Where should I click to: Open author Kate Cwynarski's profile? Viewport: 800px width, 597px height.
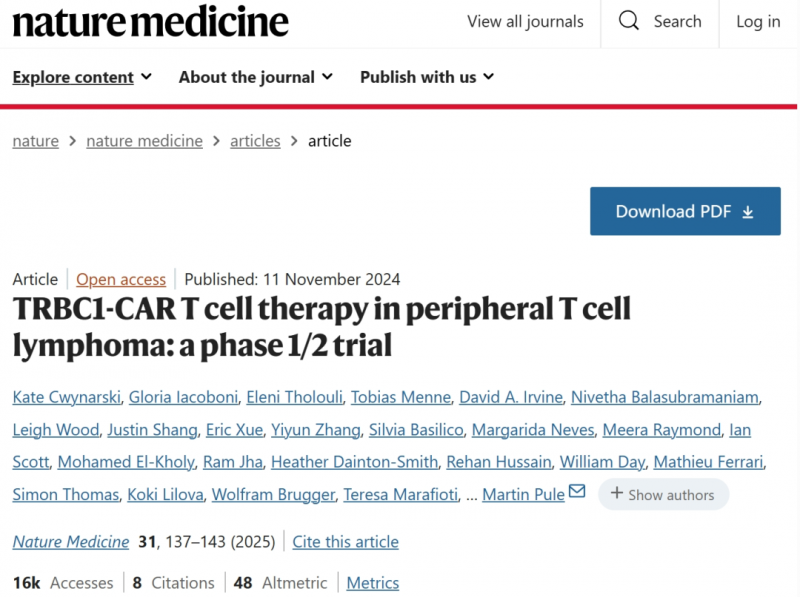pos(67,397)
